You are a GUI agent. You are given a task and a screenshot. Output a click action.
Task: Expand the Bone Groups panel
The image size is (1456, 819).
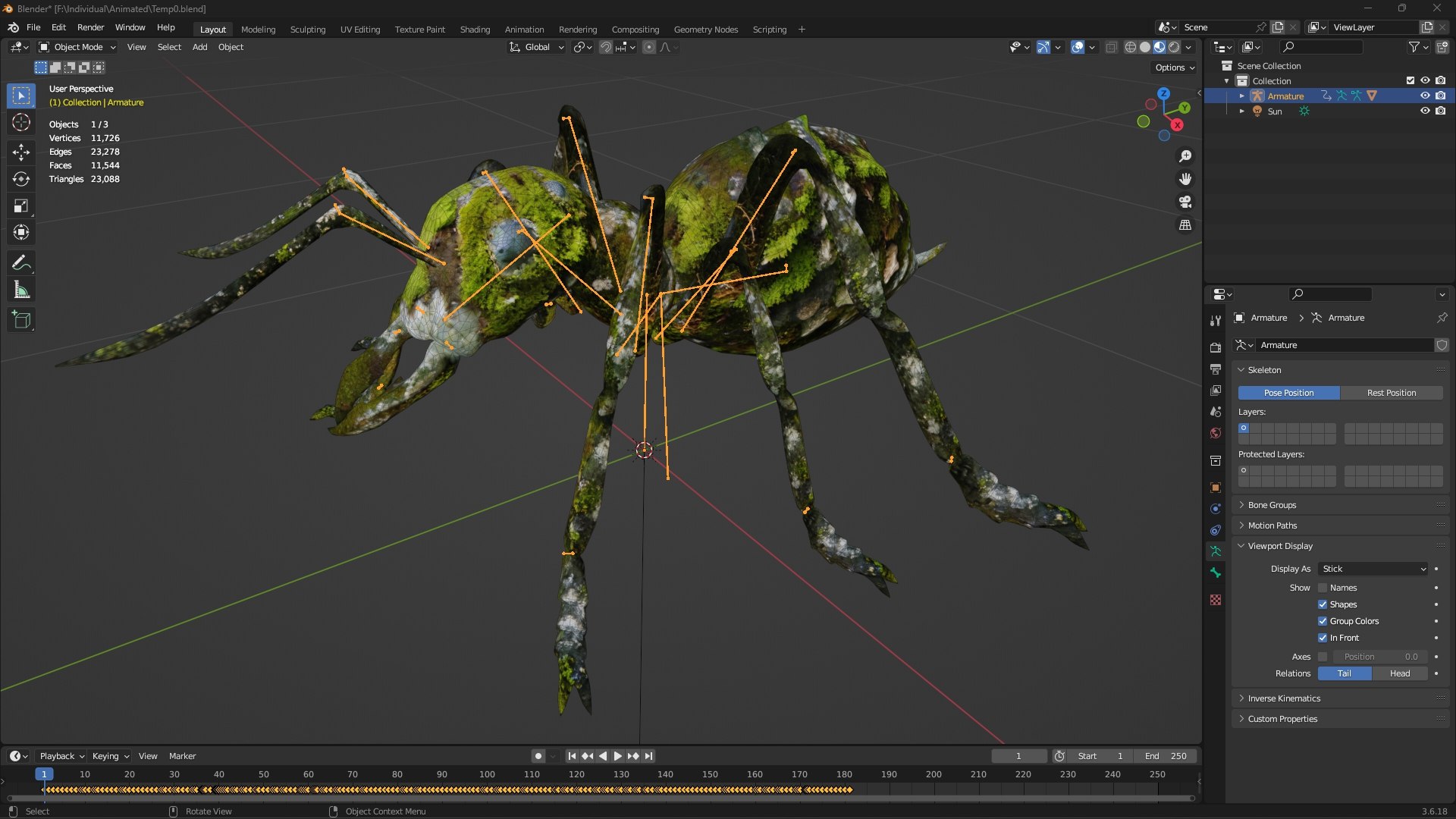[x=1272, y=505]
